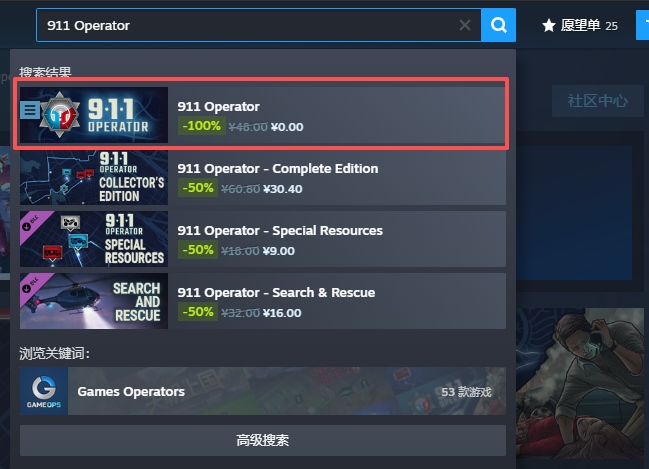This screenshot has width=649, height=469.
Task: Clear the search box with the X
Action: point(465,25)
